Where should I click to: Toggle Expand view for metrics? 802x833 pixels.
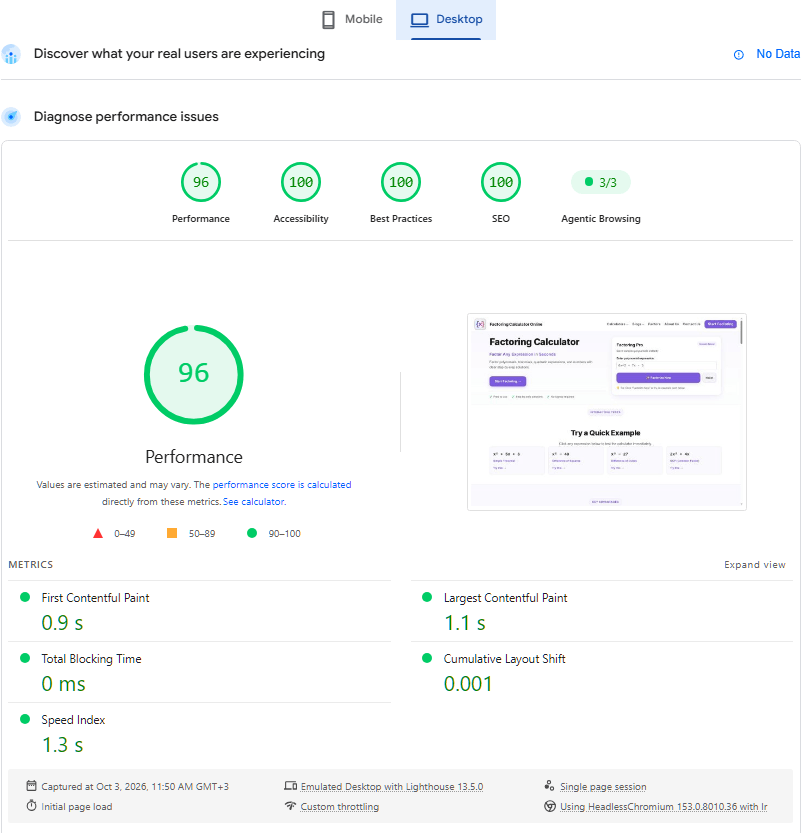pyautogui.click(x=755, y=564)
